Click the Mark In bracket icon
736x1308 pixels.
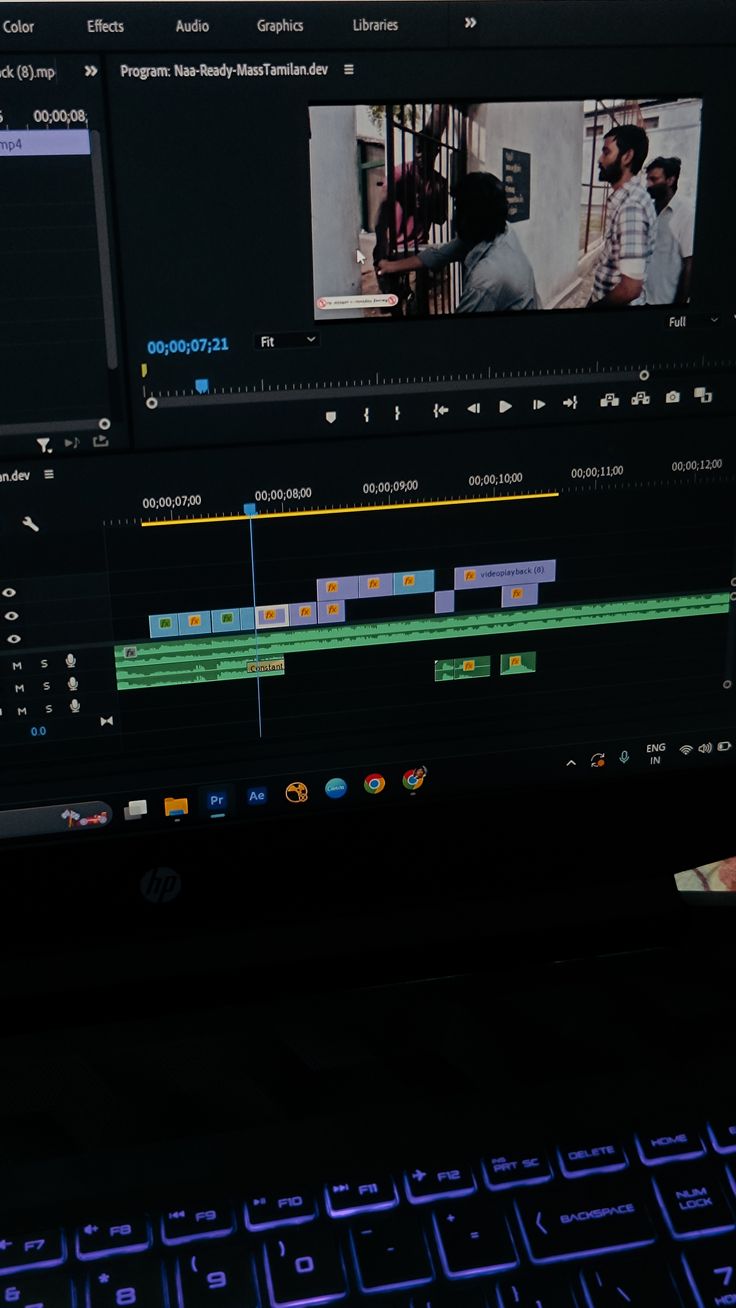coord(366,413)
